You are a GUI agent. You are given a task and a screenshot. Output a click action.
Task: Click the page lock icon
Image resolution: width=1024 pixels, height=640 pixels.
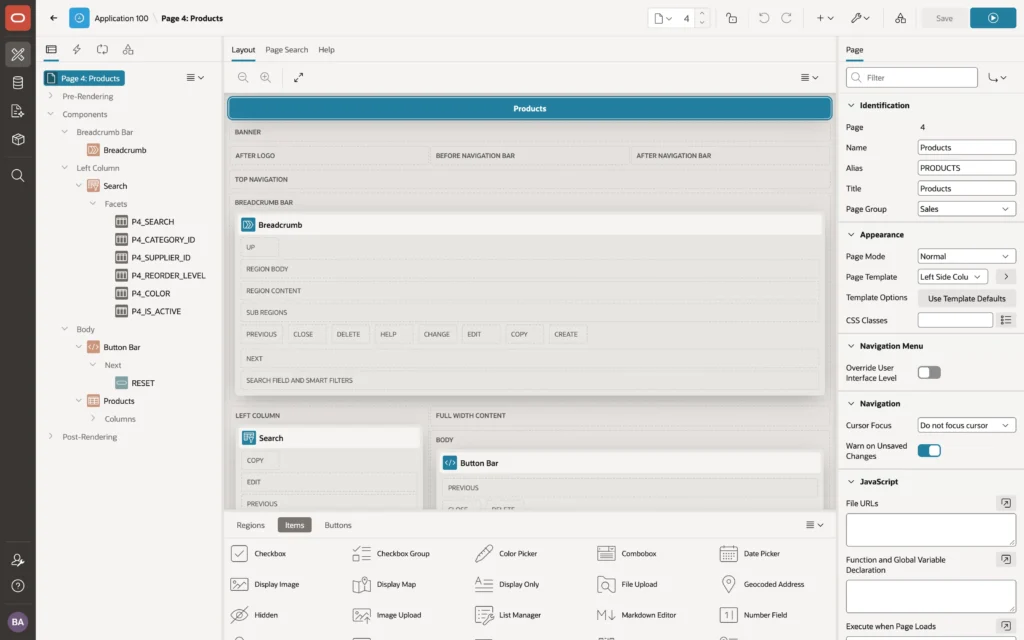pyautogui.click(x=731, y=18)
